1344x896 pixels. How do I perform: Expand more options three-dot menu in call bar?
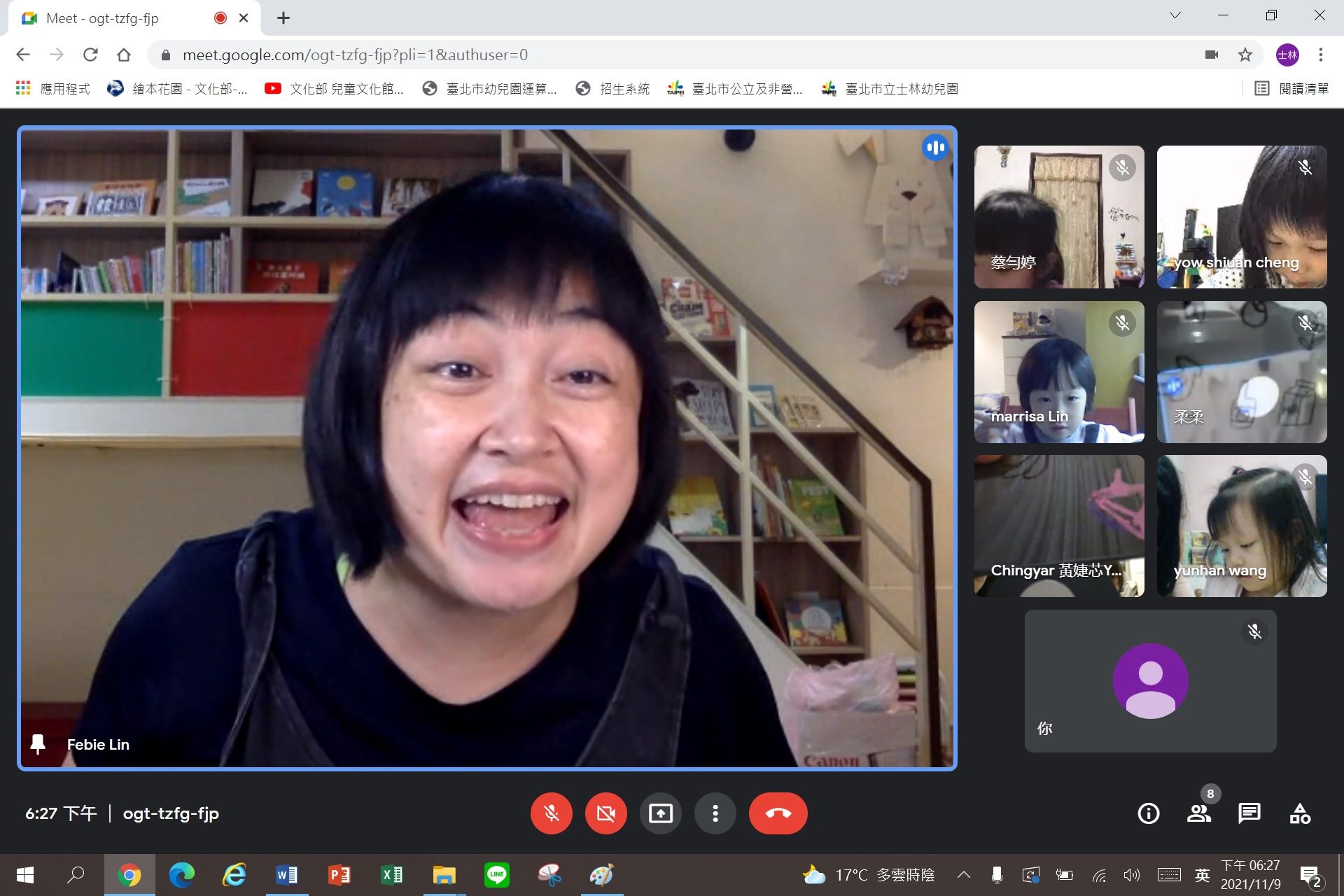coord(715,813)
